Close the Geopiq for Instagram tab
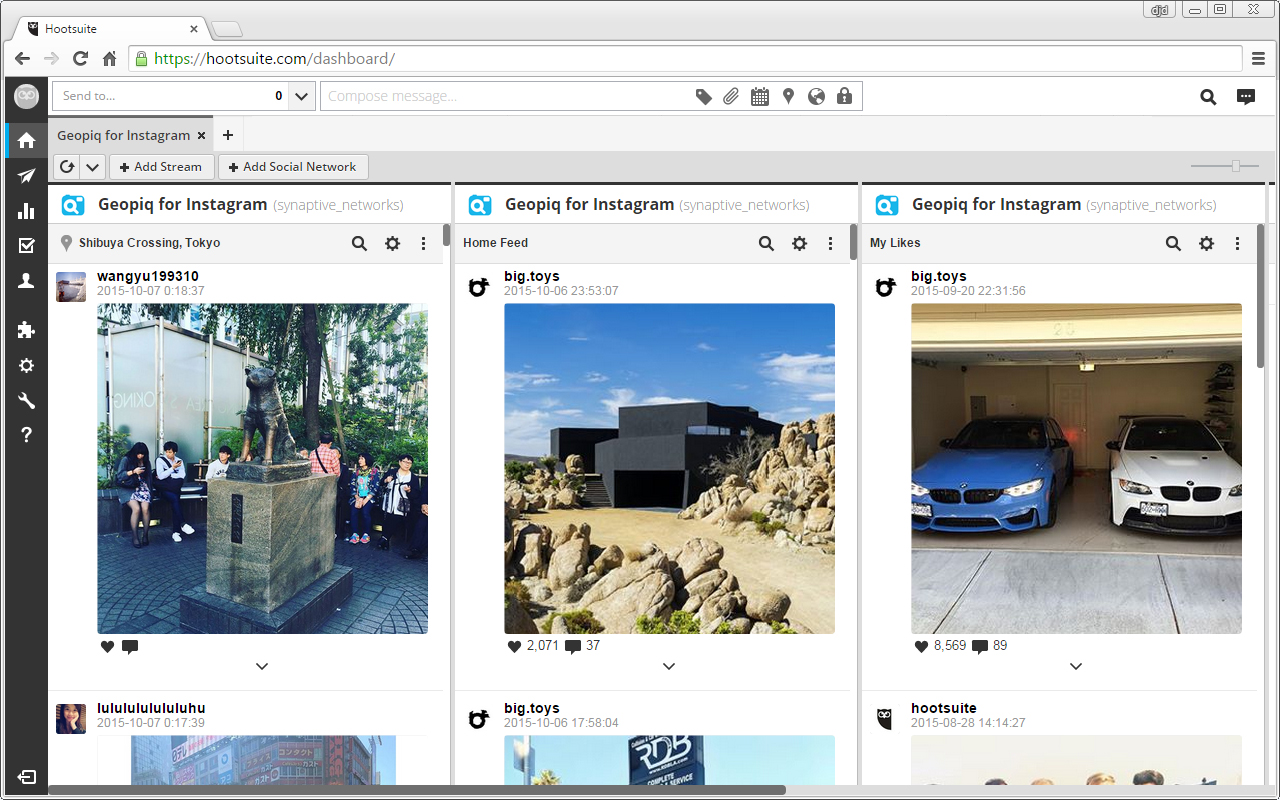1280x800 pixels. 201,135
